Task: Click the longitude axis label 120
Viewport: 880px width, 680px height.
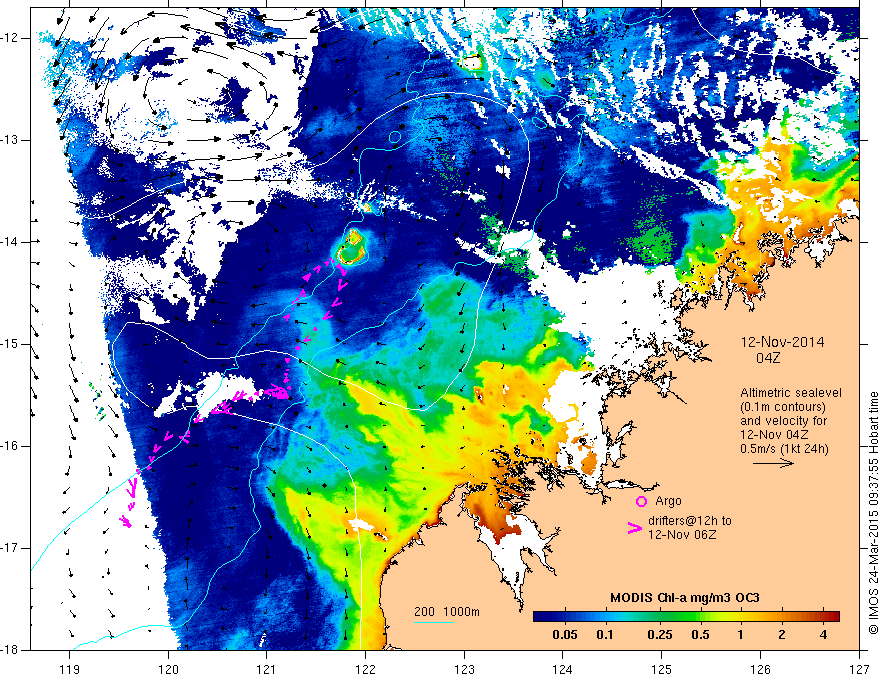Action: point(168,669)
